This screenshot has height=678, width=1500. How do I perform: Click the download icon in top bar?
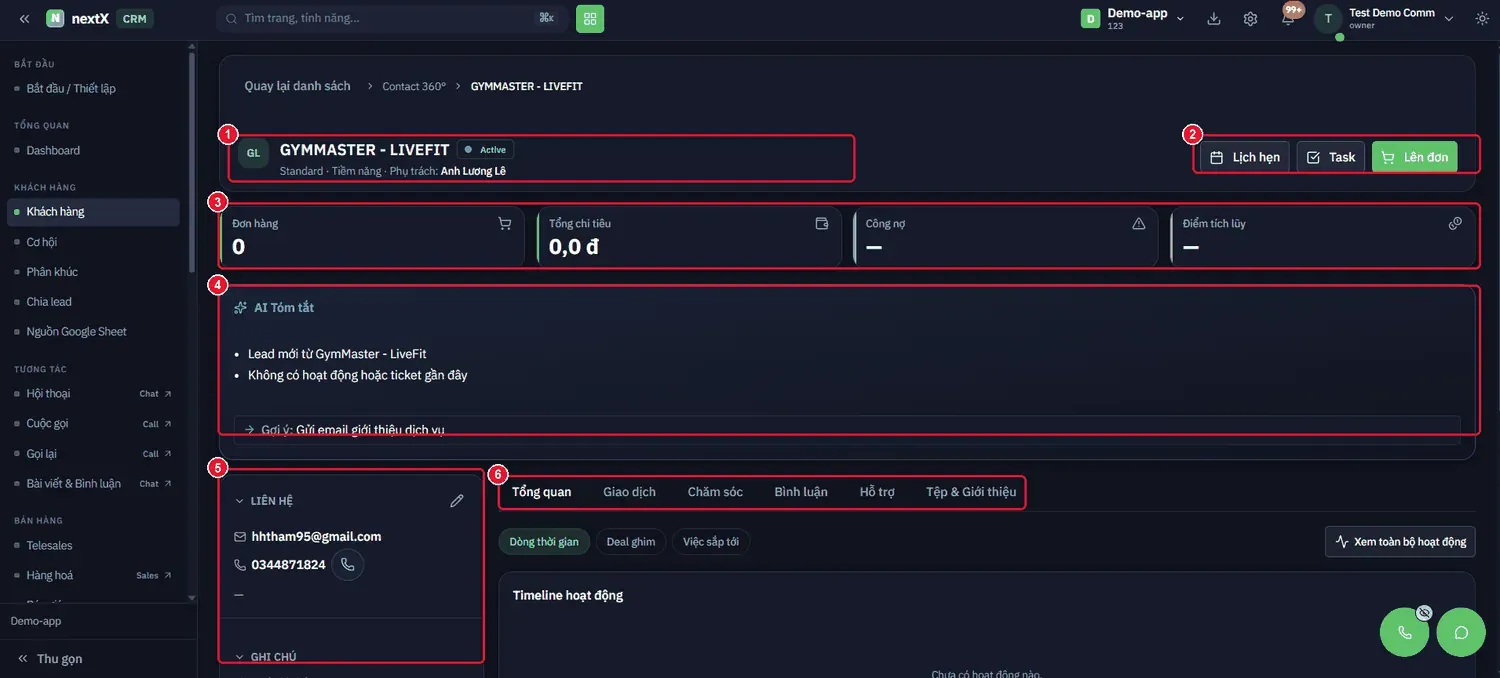[1214, 18]
